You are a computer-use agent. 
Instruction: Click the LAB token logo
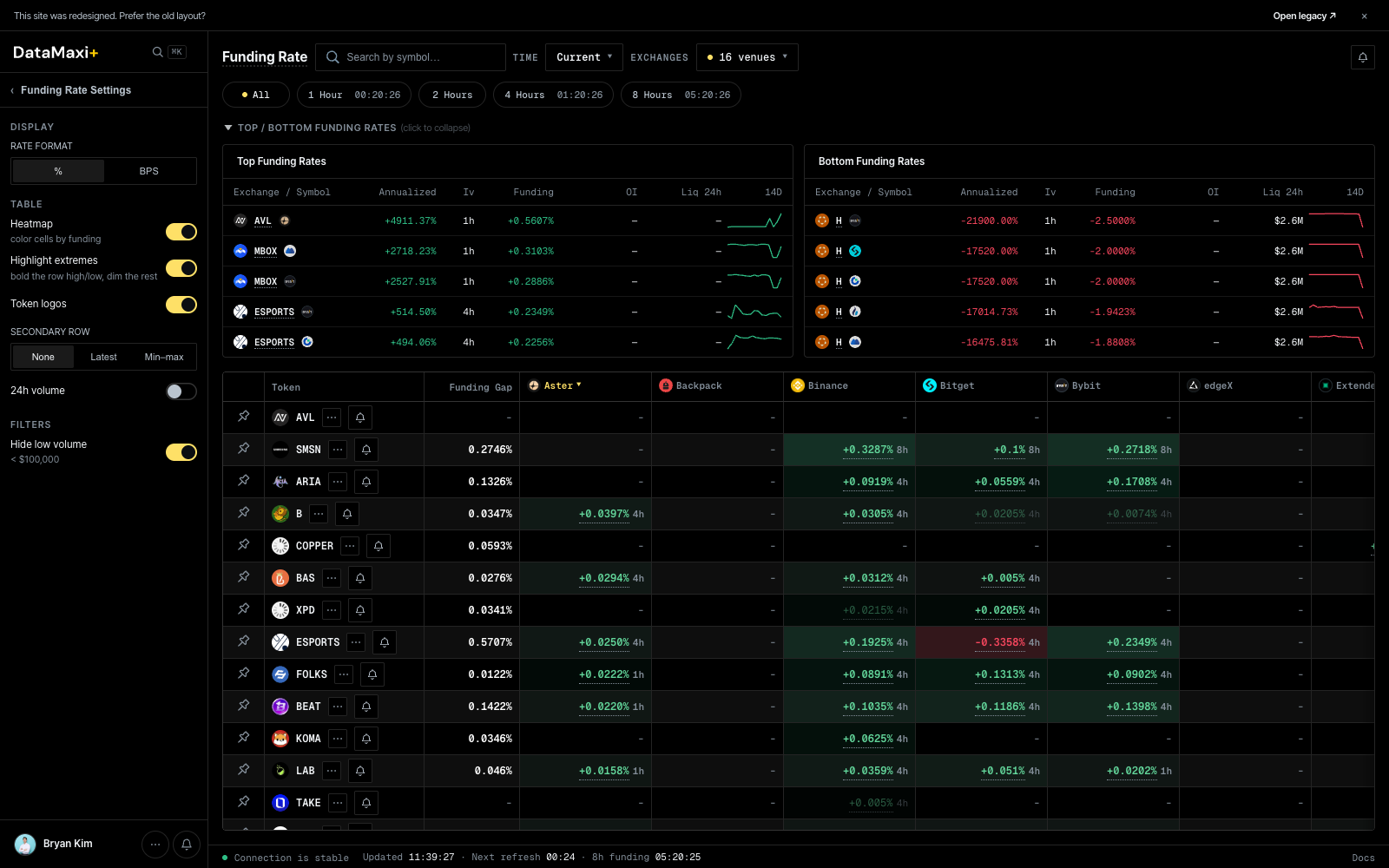tap(280, 771)
